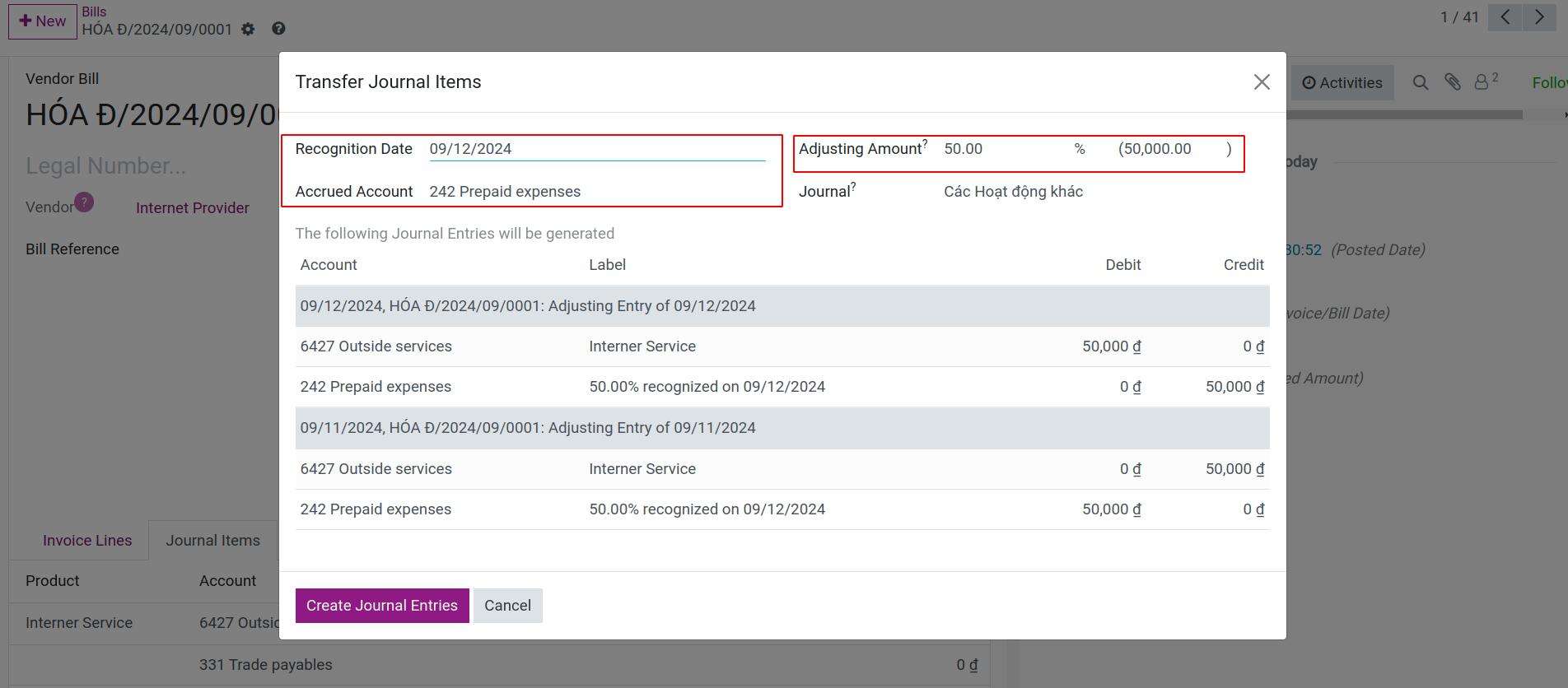The width and height of the screenshot is (1568, 688).
Task: Close the Transfer Journal Items dialog
Action: coord(1262,82)
